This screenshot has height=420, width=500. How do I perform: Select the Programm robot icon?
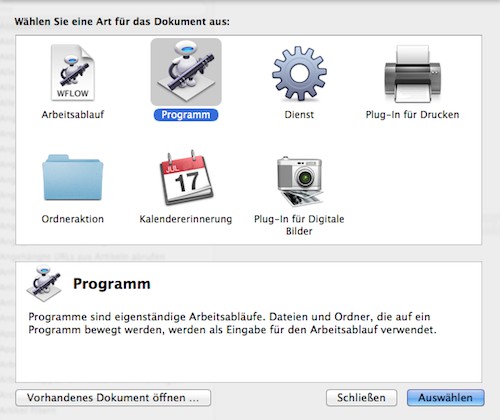coord(186,72)
